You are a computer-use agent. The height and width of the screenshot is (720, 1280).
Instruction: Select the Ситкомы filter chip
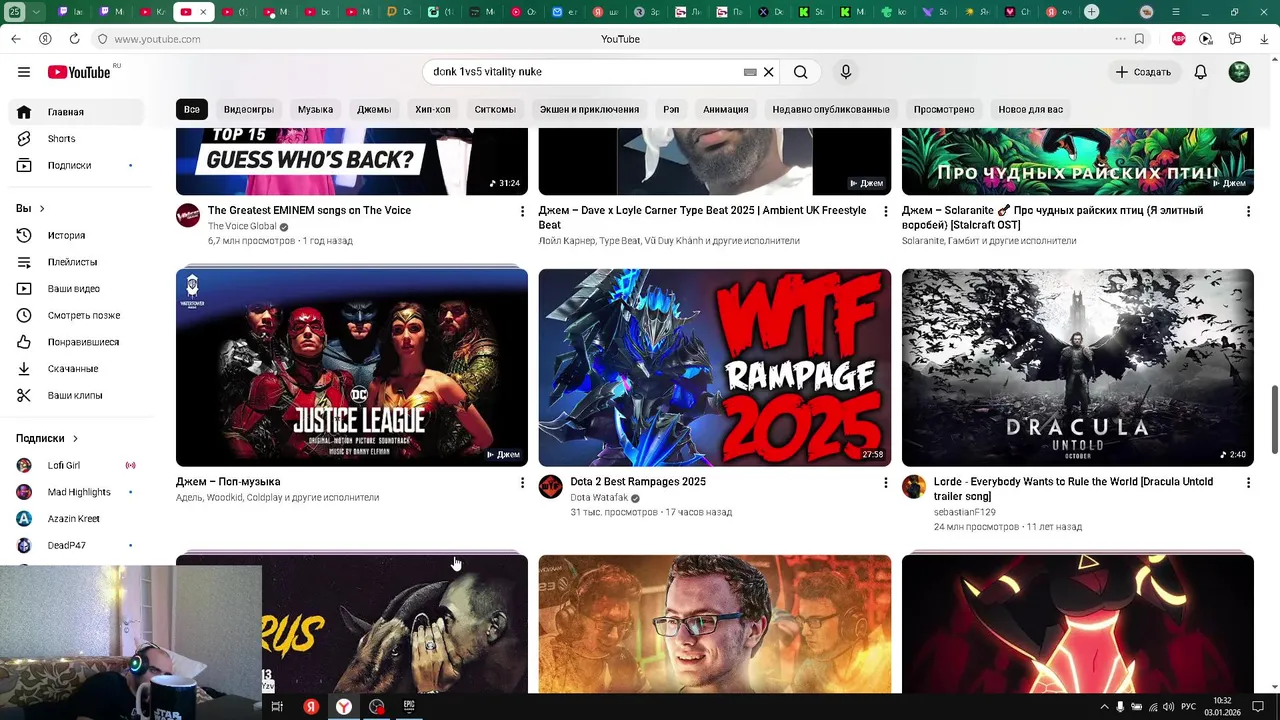click(x=495, y=109)
